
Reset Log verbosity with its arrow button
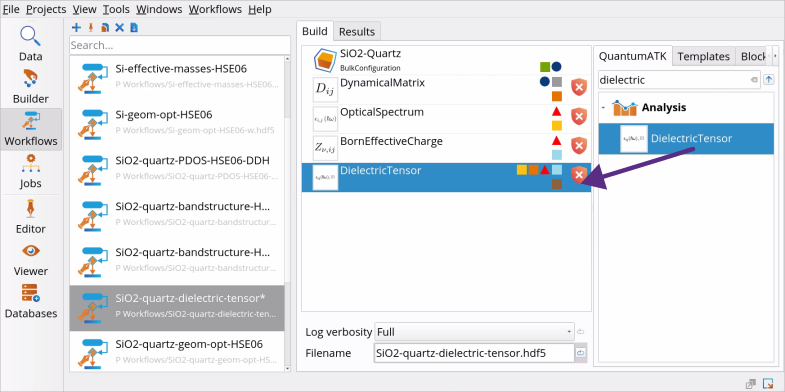[x=581, y=331]
